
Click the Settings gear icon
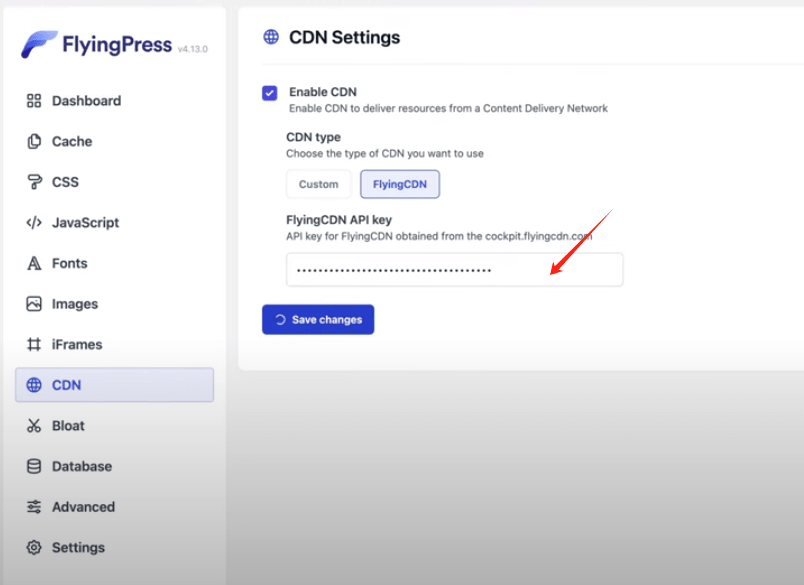point(34,548)
